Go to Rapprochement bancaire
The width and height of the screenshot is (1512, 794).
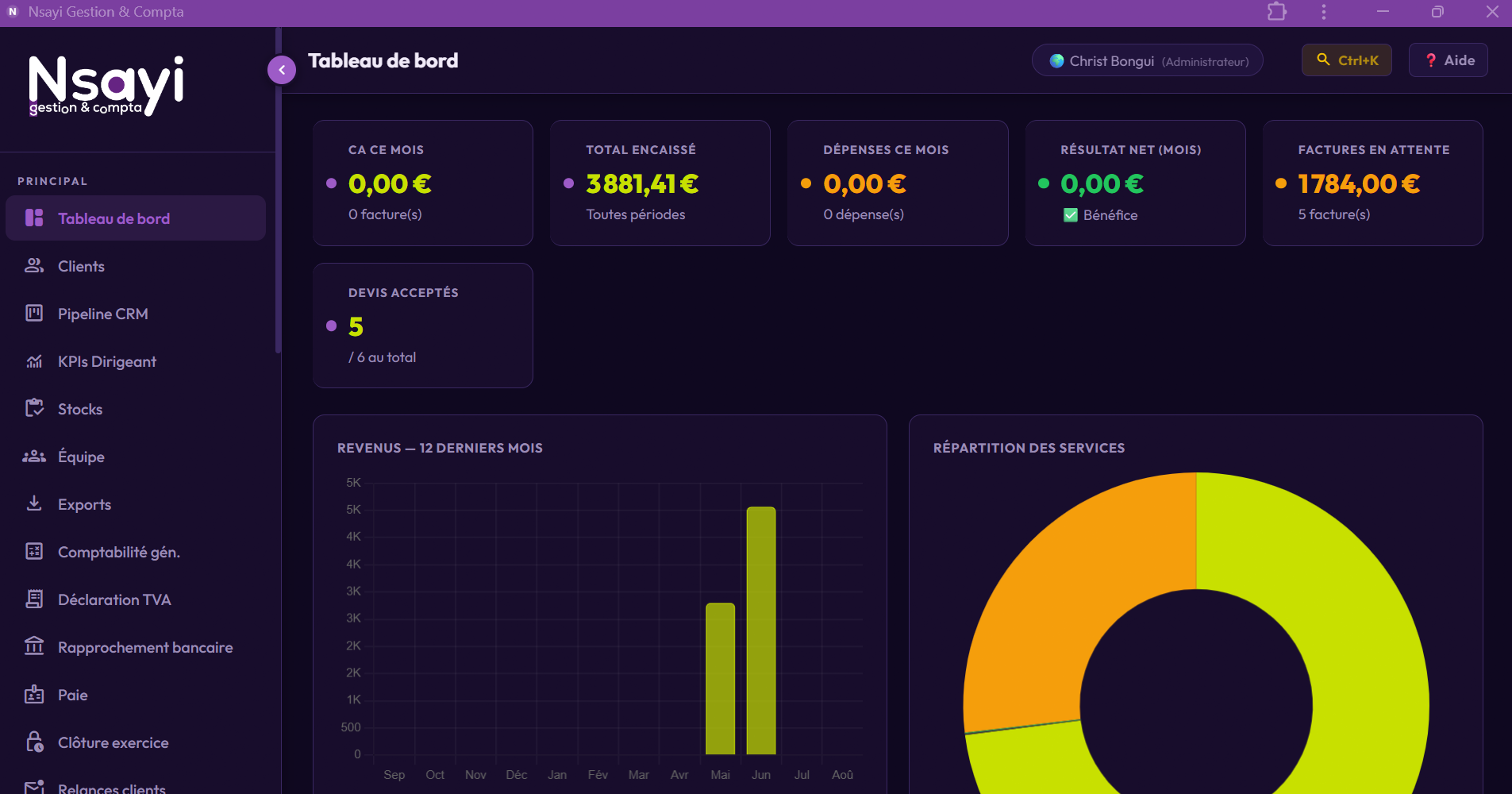[136, 647]
